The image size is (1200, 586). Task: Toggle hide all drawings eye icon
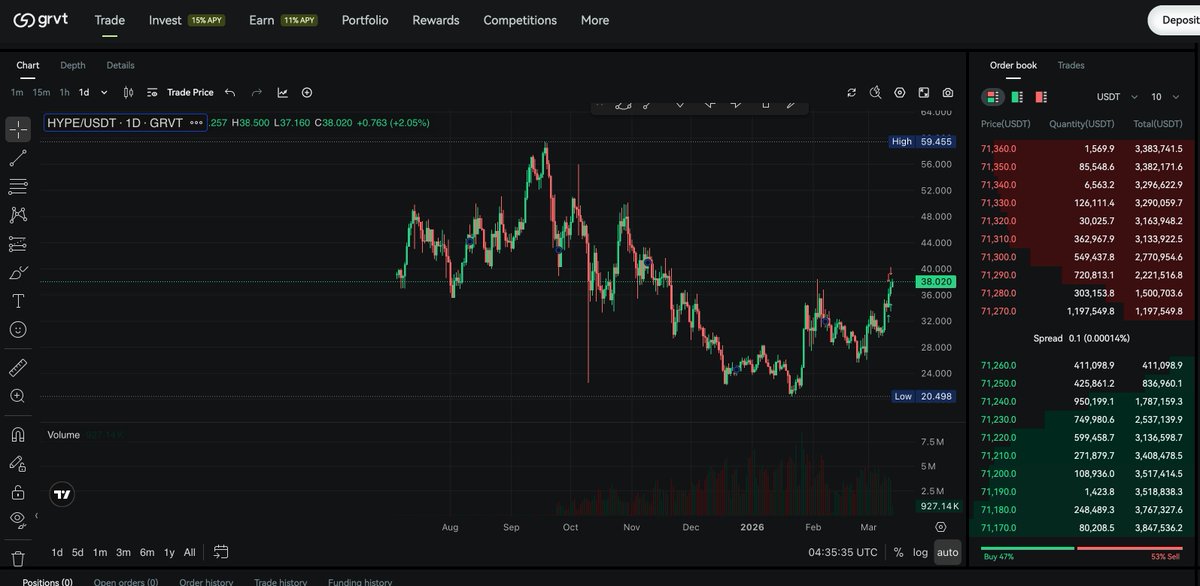(x=18, y=519)
